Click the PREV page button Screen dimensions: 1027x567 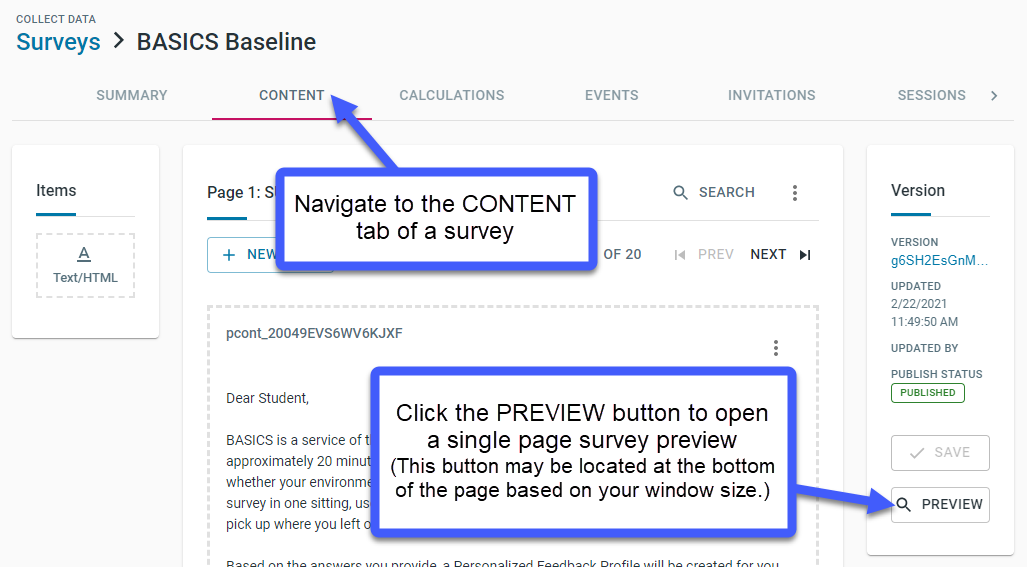point(715,255)
